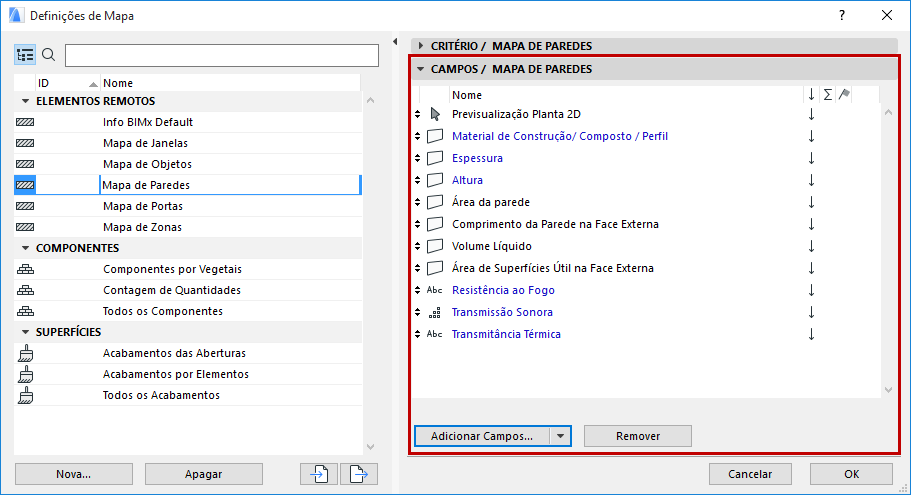Click the wall icon beside Mapa de Janelas
This screenshot has height=495, width=911.
pos(25,143)
